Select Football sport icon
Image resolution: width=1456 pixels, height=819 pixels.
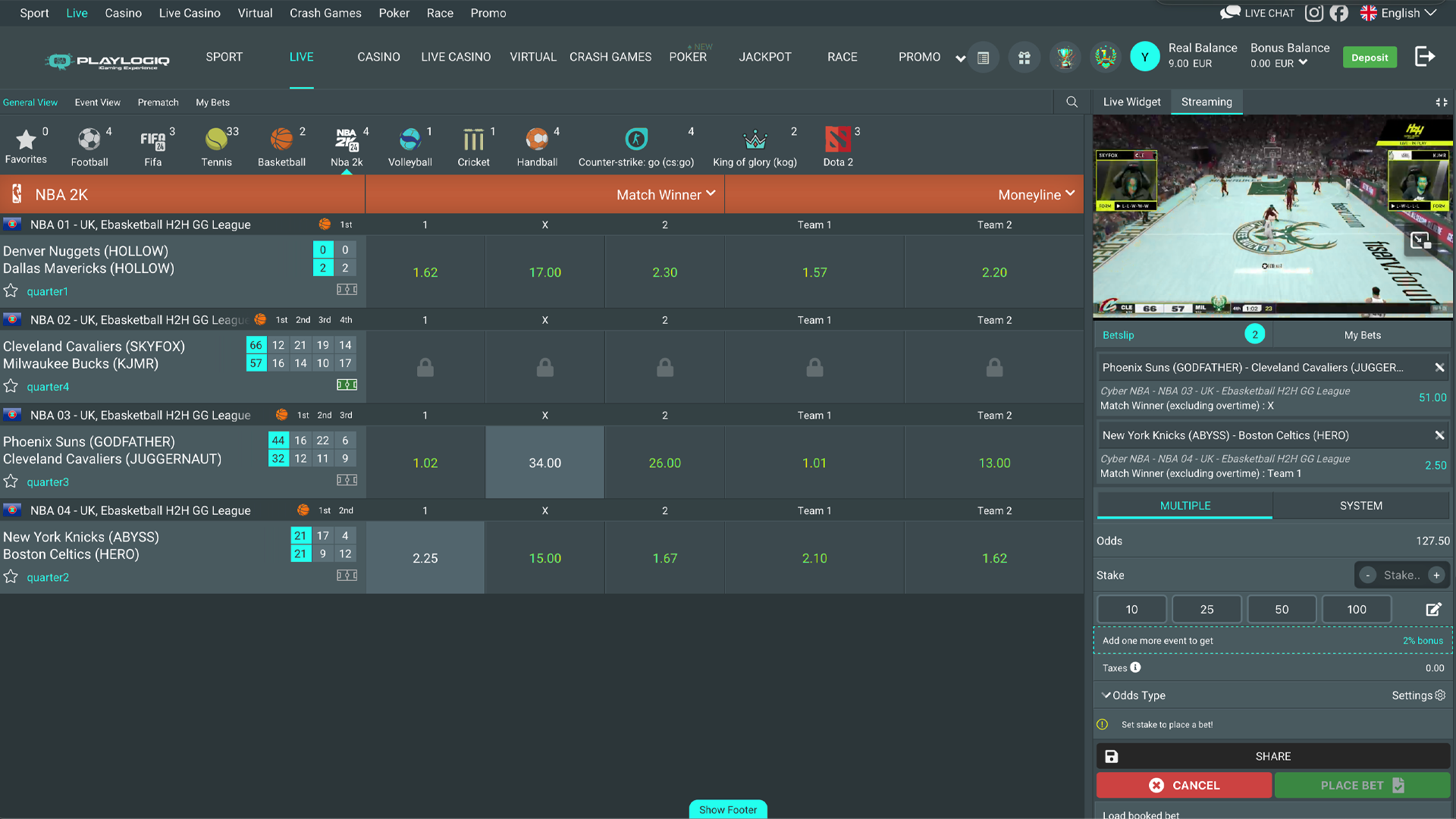tap(89, 146)
